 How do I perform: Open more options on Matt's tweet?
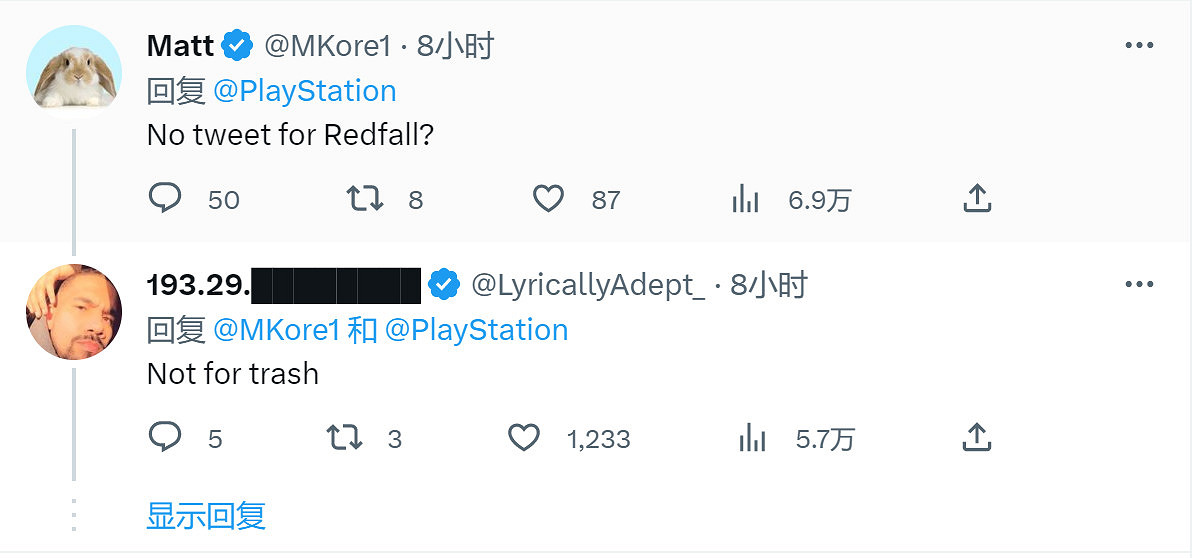point(1139,46)
